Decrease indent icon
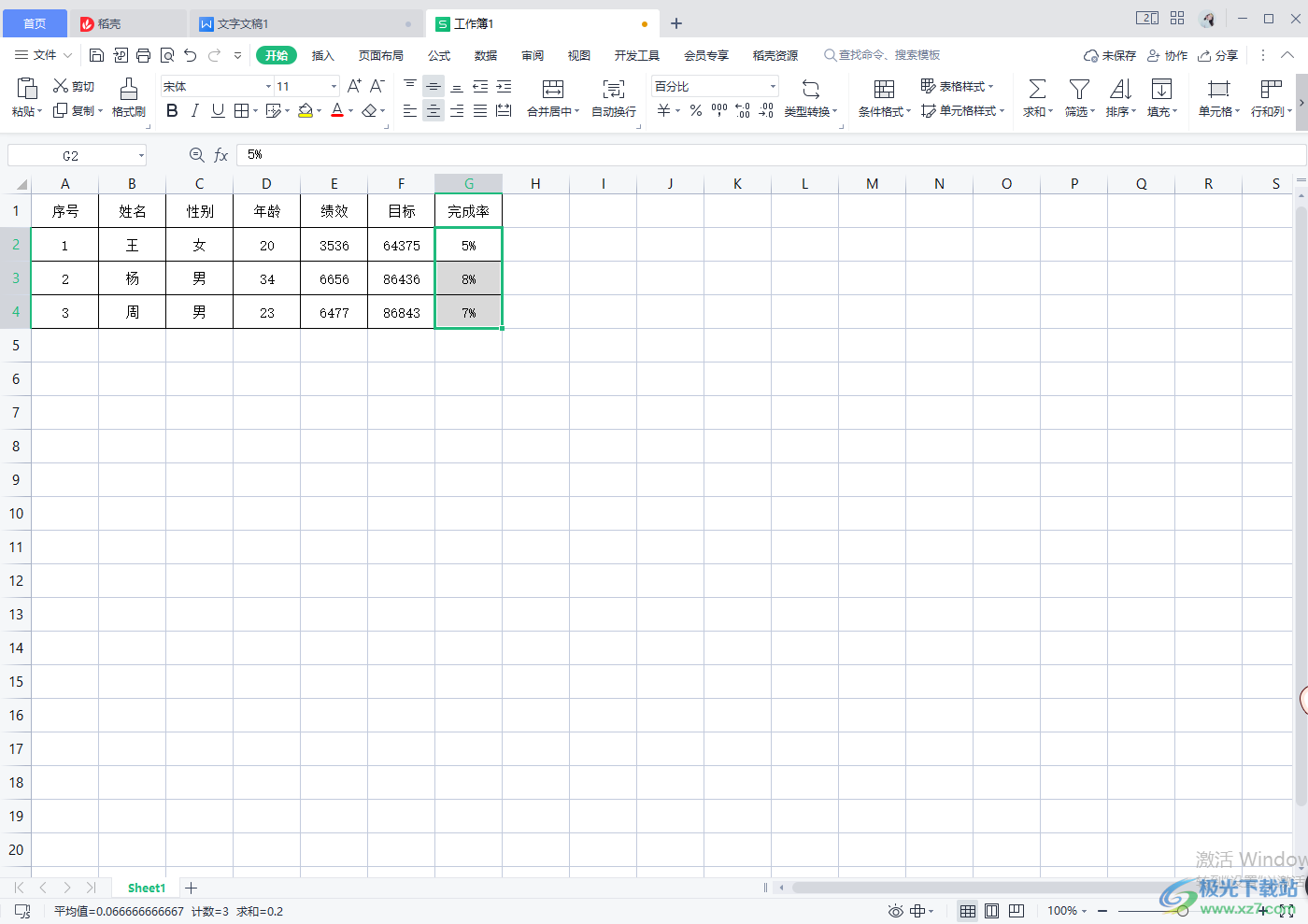The image size is (1308, 924). 480,86
